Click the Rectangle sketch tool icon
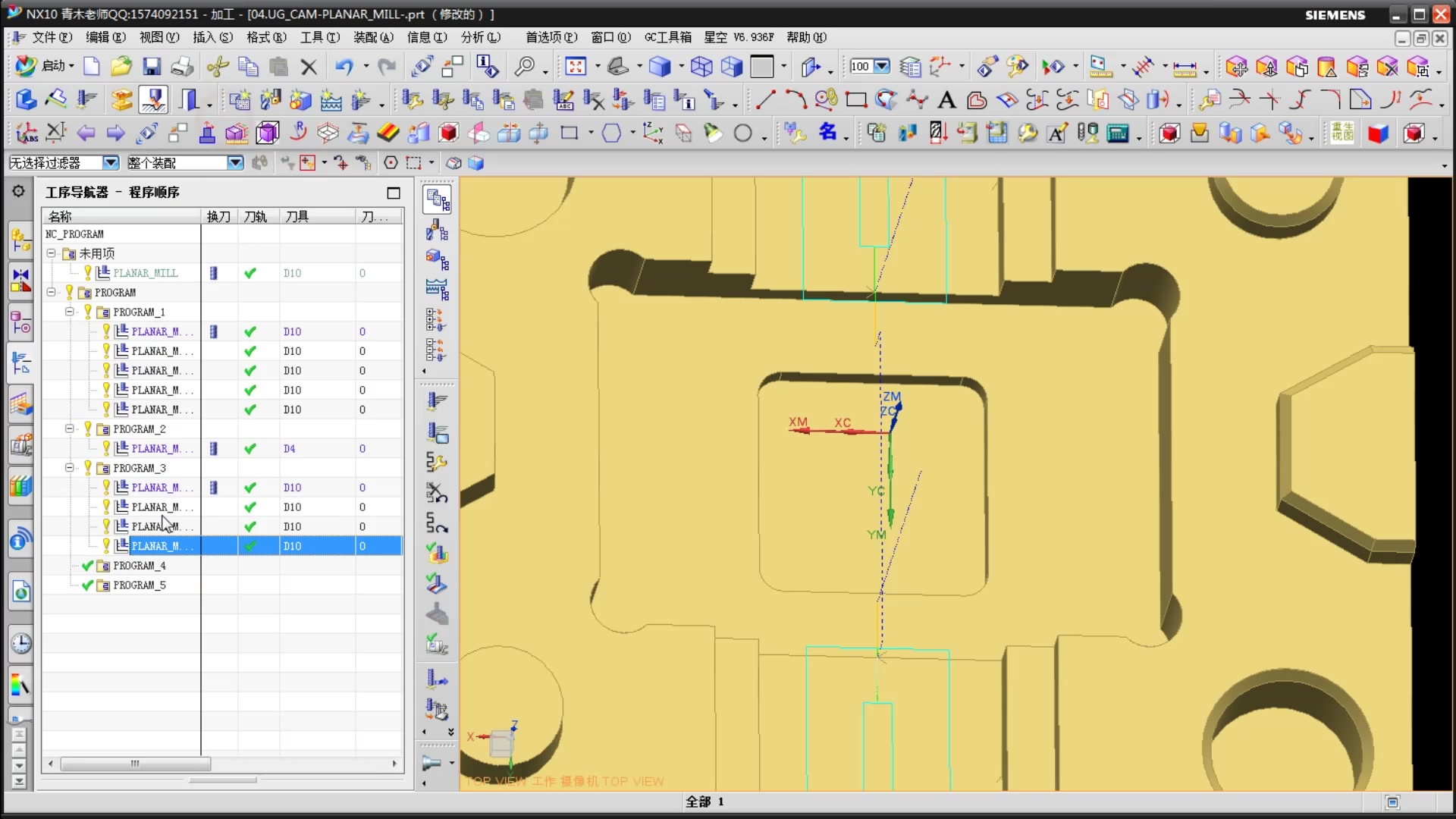The image size is (1456, 819). pyautogui.click(x=856, y=99)
